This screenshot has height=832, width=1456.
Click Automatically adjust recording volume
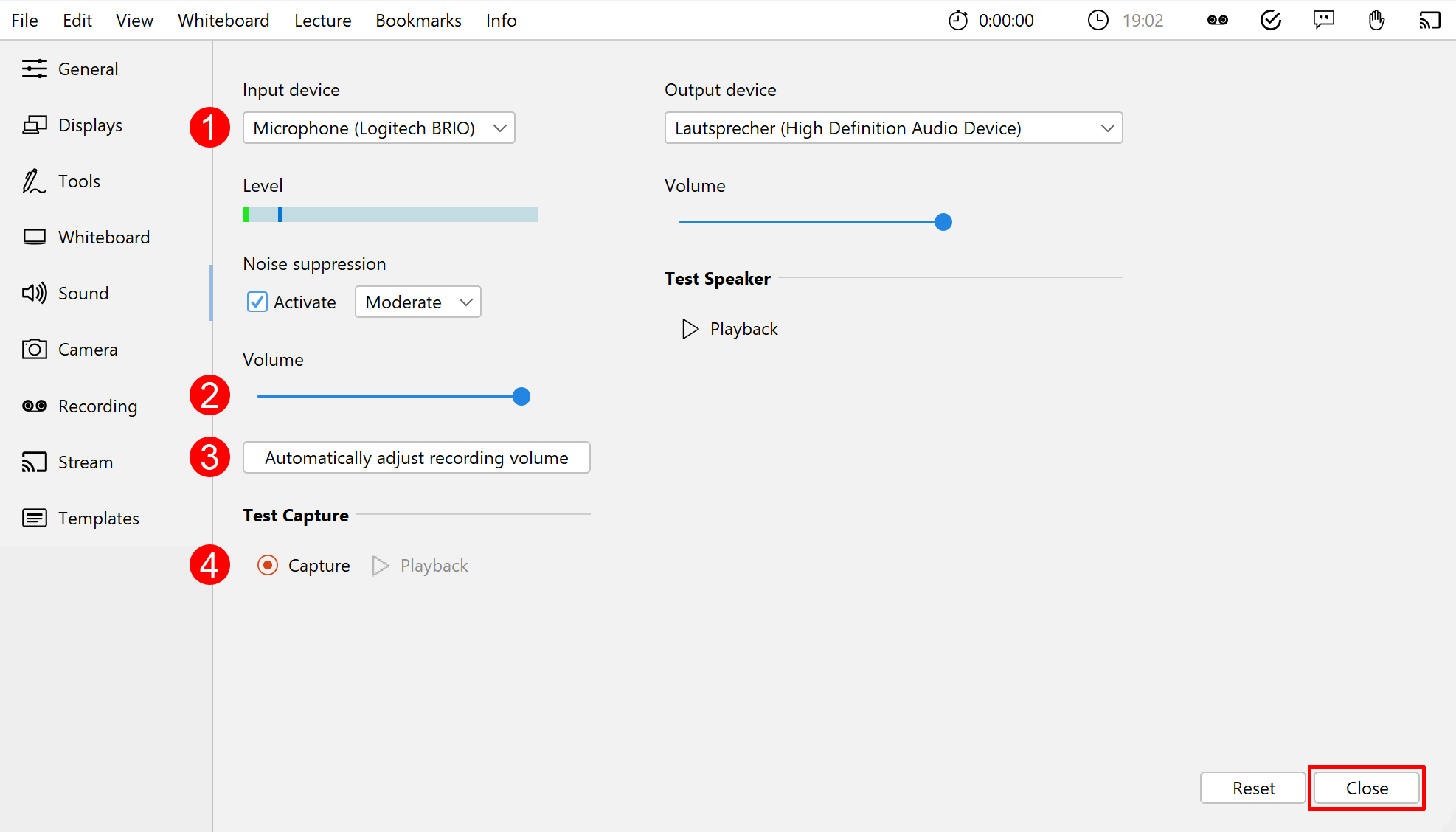tap(416, 457)
